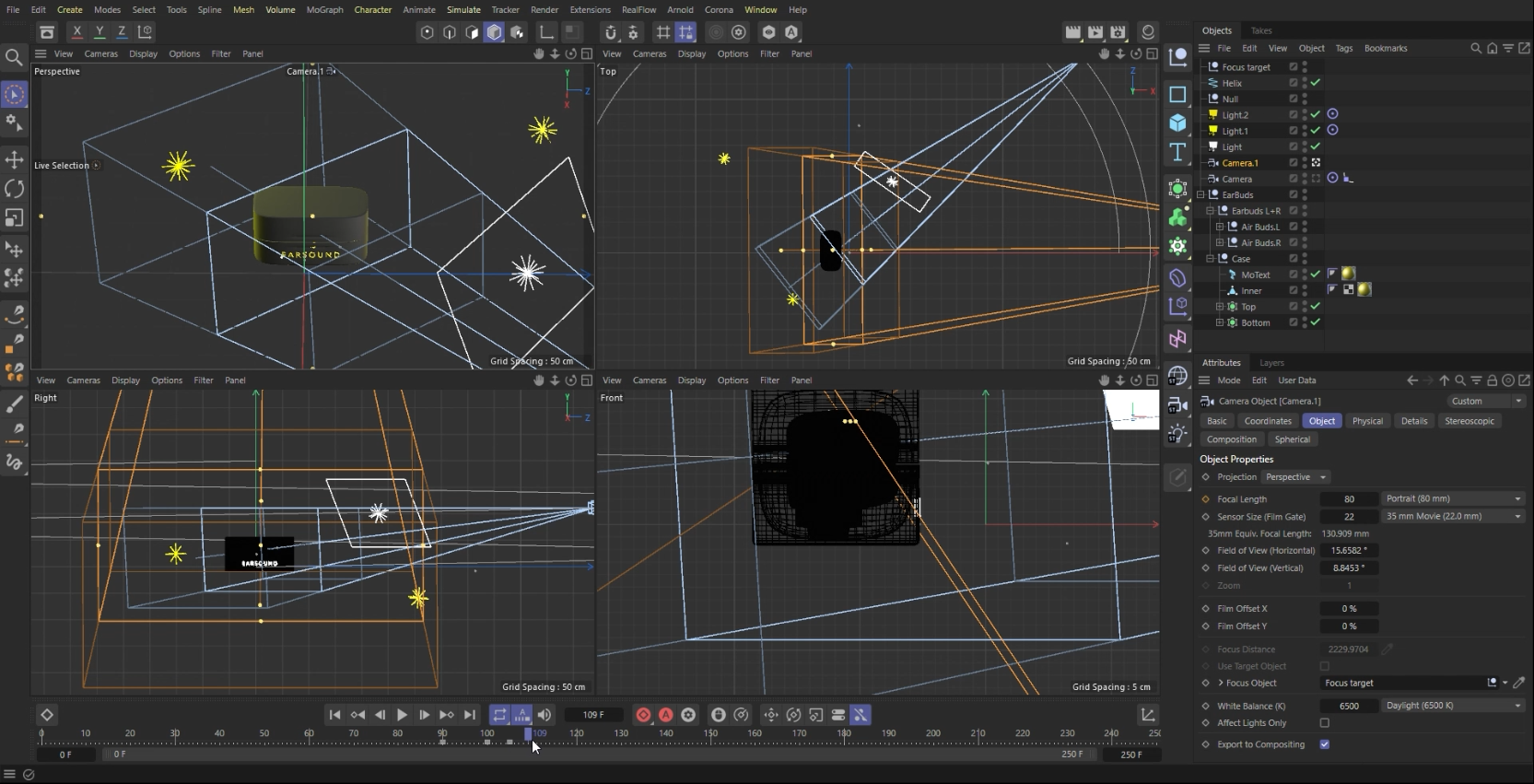Uncheck Export to Compositing checkbox
The width and height of the screenshot is (1534, 784).
tap(1324, 744)
